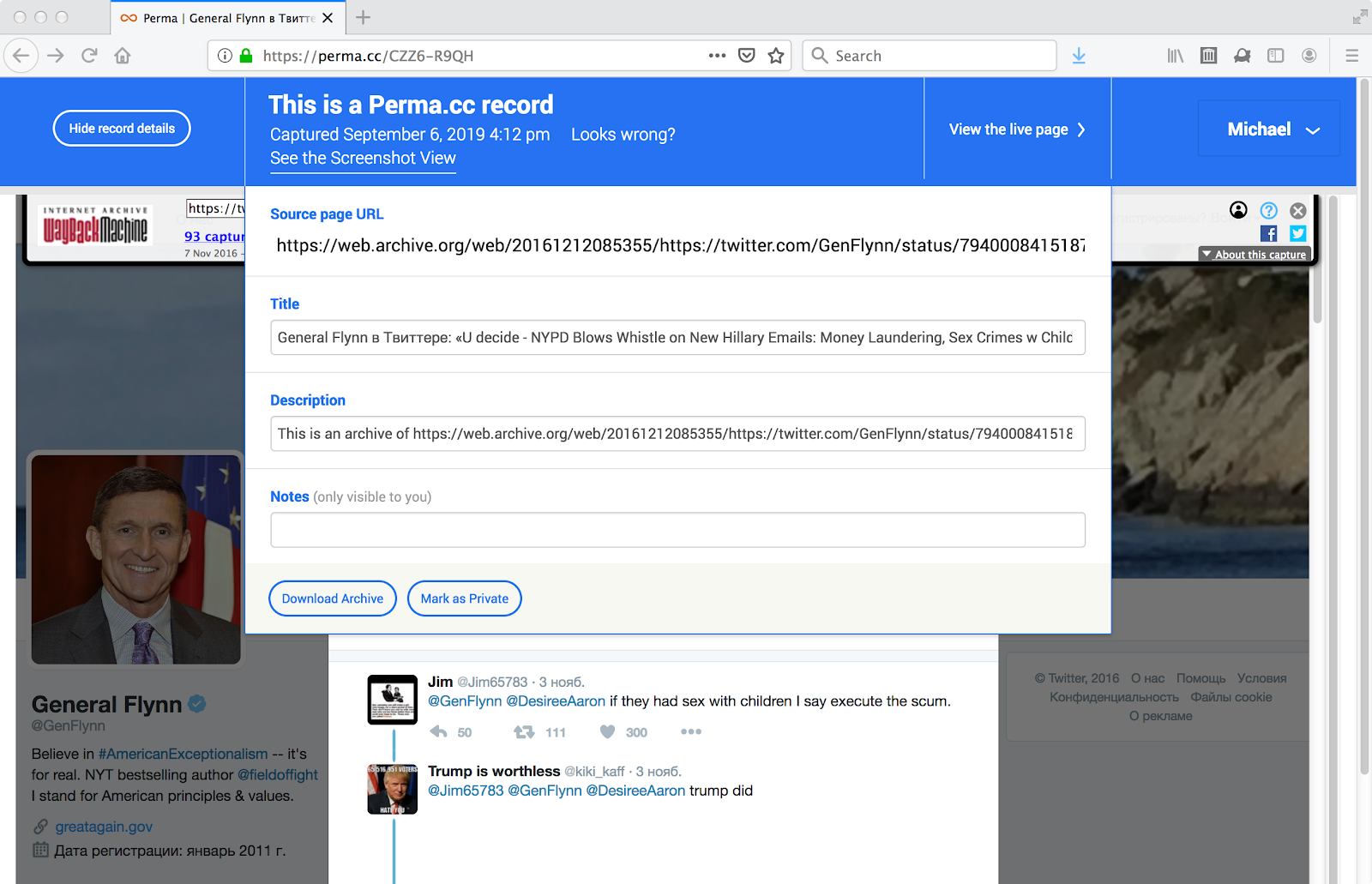Go back with the browser Back arrow
Image resolution: width=1372 pixels, height=884 pixels.
[21, 56]
